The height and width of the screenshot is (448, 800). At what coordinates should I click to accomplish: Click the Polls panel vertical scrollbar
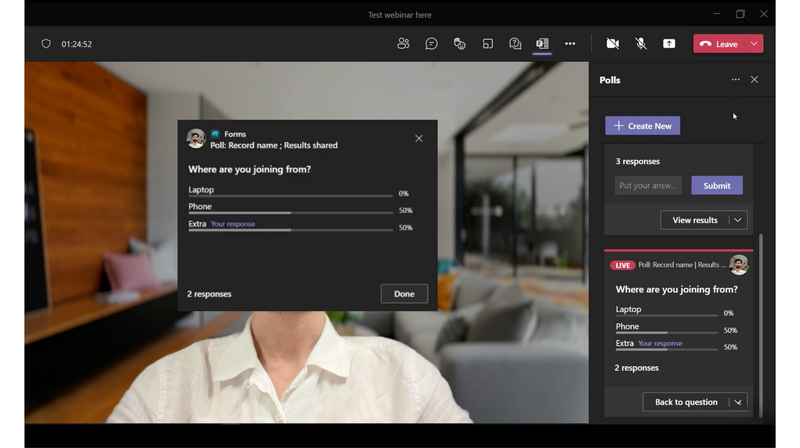point(761,320)
